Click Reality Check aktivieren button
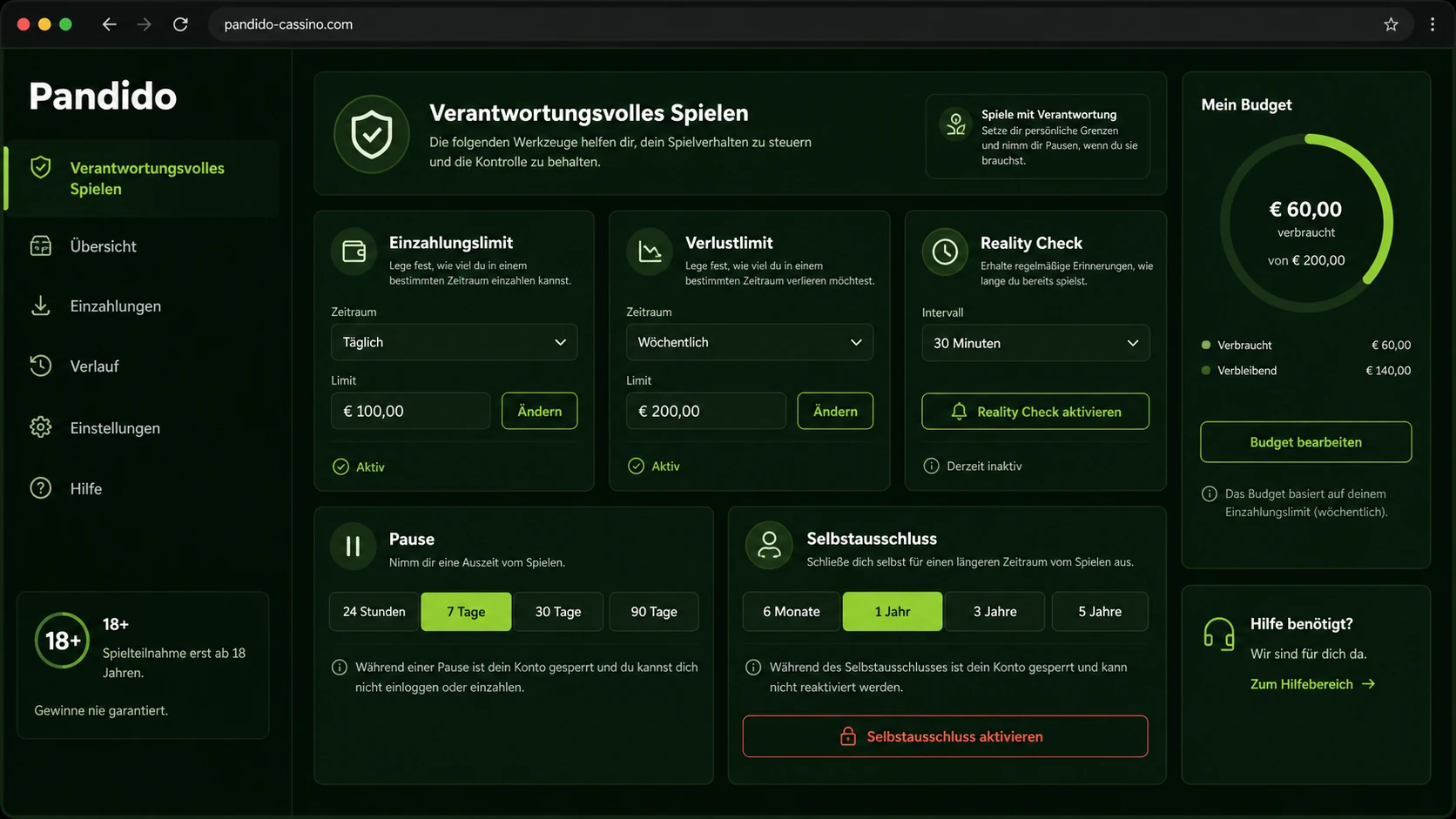The width and height of the screenshot is (1456, 819). 1035,412
